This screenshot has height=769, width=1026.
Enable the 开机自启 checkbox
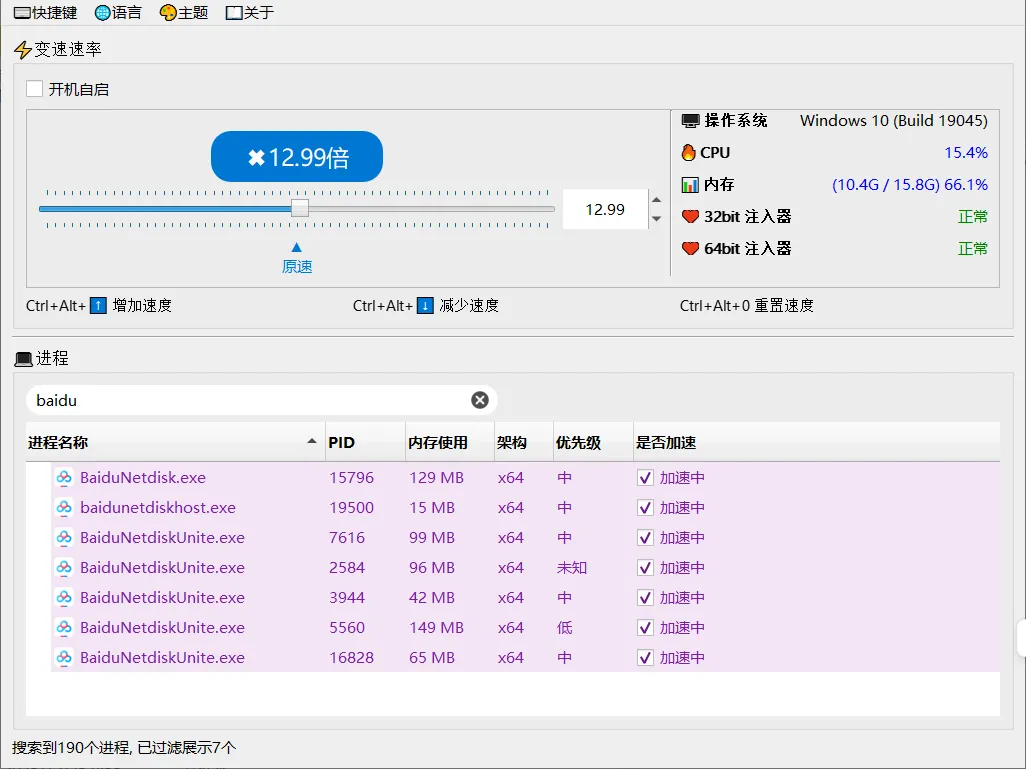35,89
